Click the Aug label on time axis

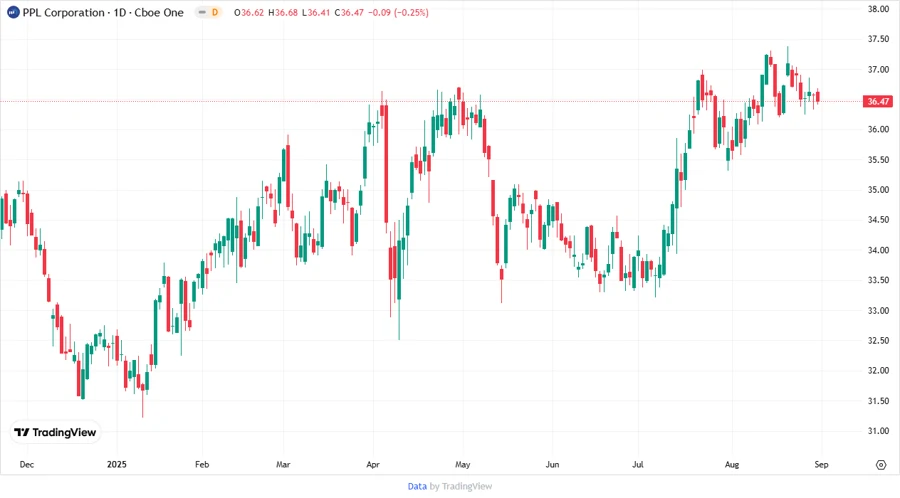coord(732,465)
